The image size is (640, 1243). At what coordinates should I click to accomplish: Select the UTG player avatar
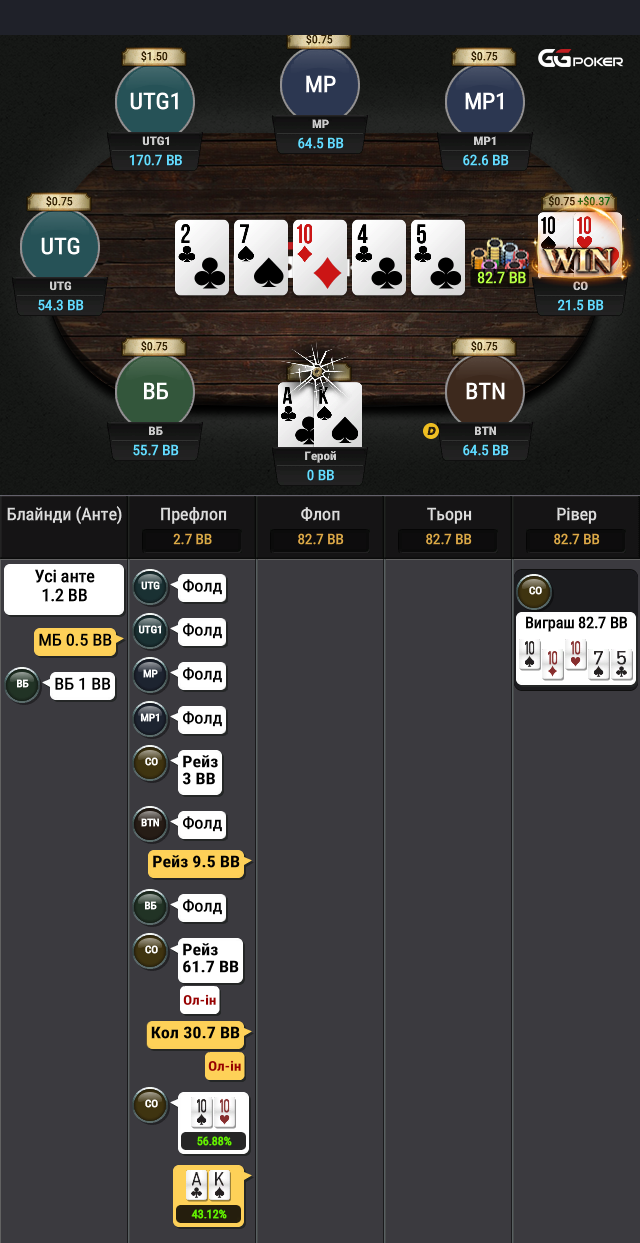[60, 246]
